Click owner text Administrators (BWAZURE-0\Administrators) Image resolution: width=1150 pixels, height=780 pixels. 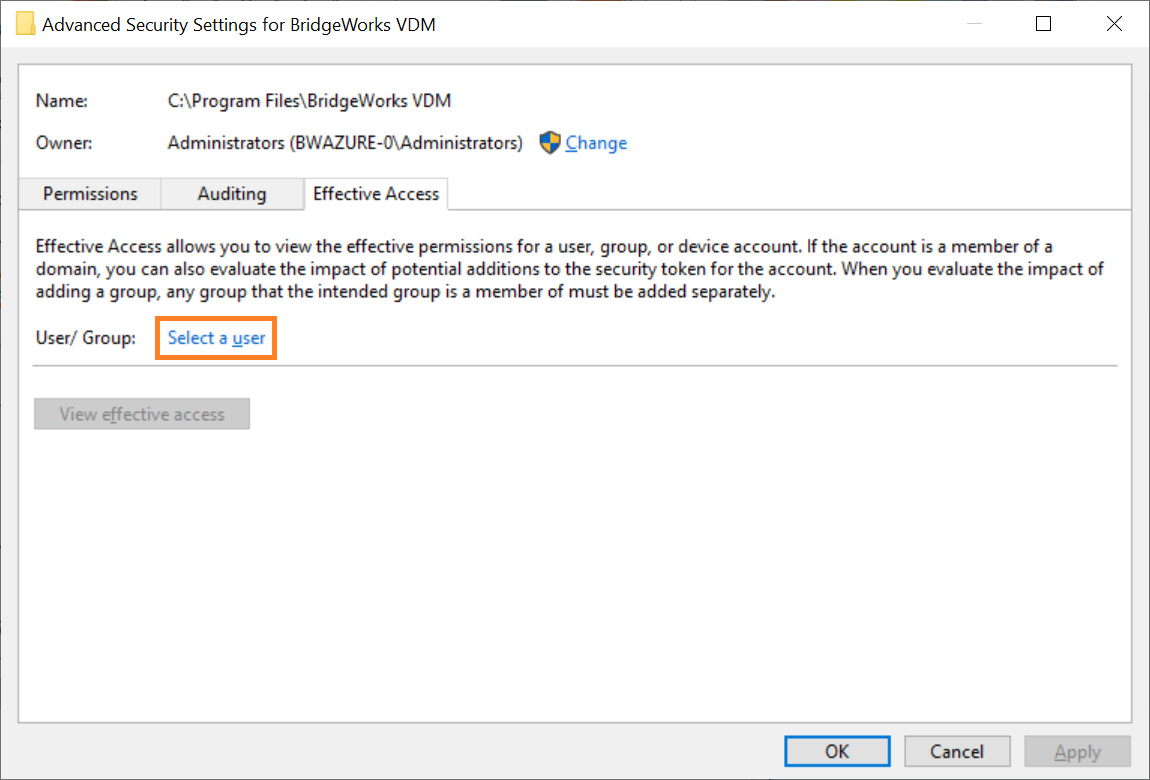(345, 143)
